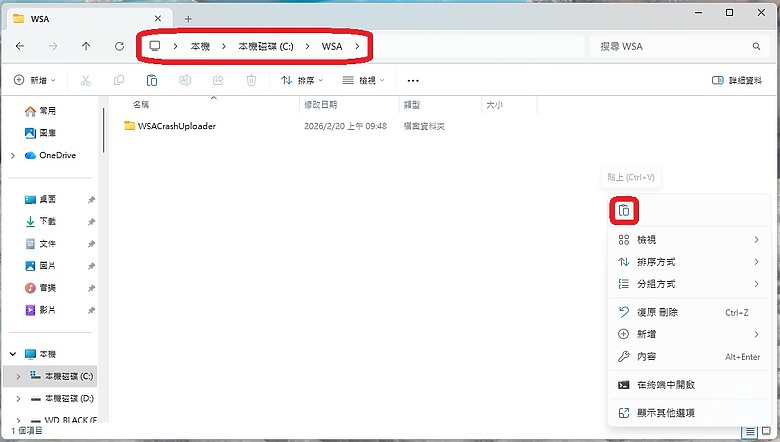The image size is (780, 442).
Task: Open a new tab with plus
Action: [x=188, y=19]
